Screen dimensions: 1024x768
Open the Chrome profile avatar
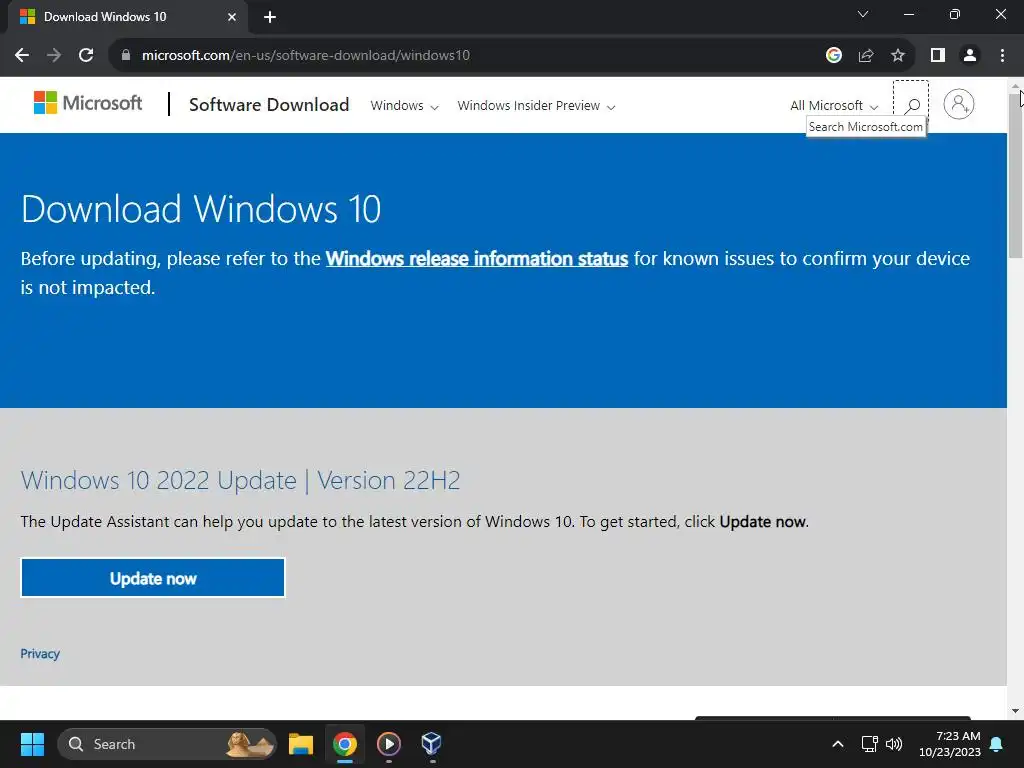click(x=970, y=56)
